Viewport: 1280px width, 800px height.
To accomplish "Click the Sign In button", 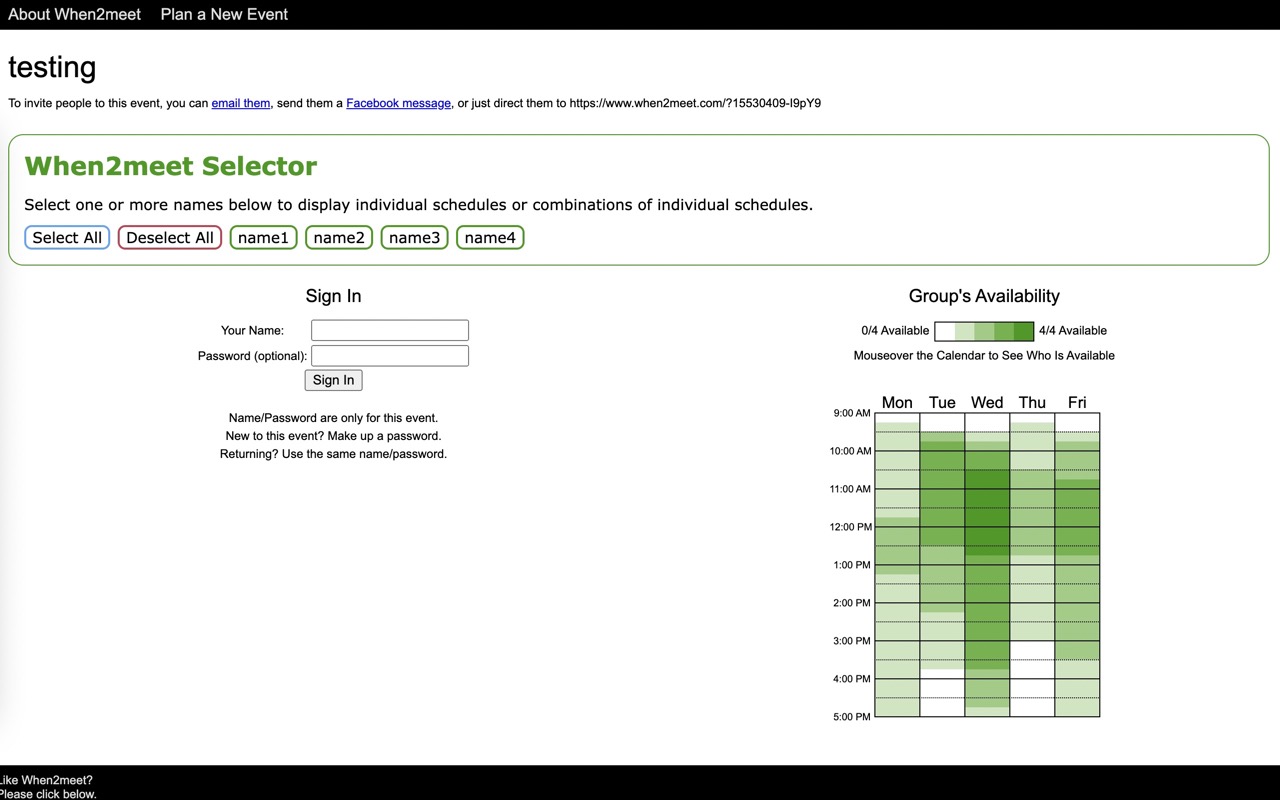I will pyautogui.click(x=333, y=380).
